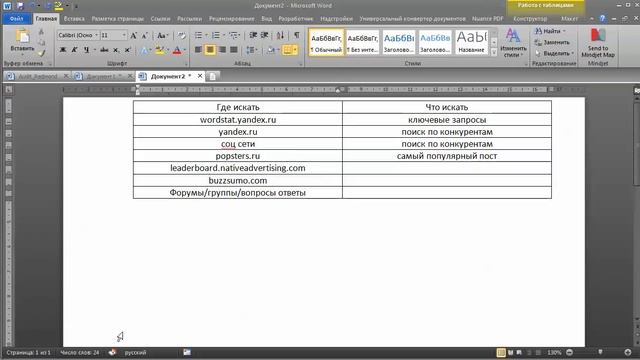This screenshot has width=640, height=360.
Task: Clear formatting with the eraser icon
Action: [182, 36]
